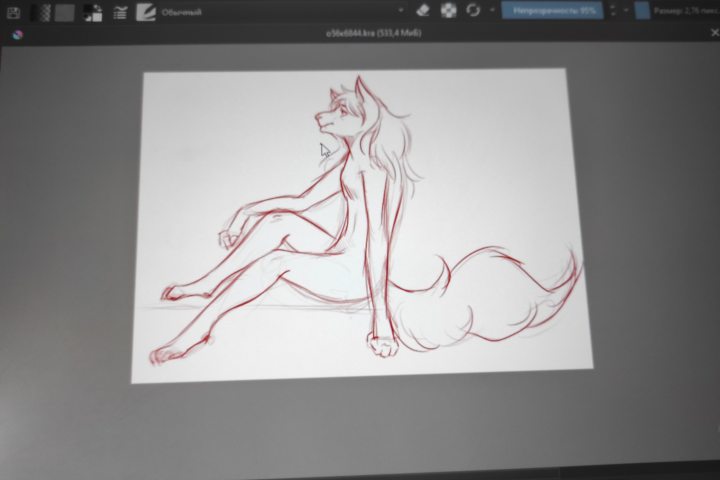Toggle preserve alpha checkerboard button

pos(448,10)
